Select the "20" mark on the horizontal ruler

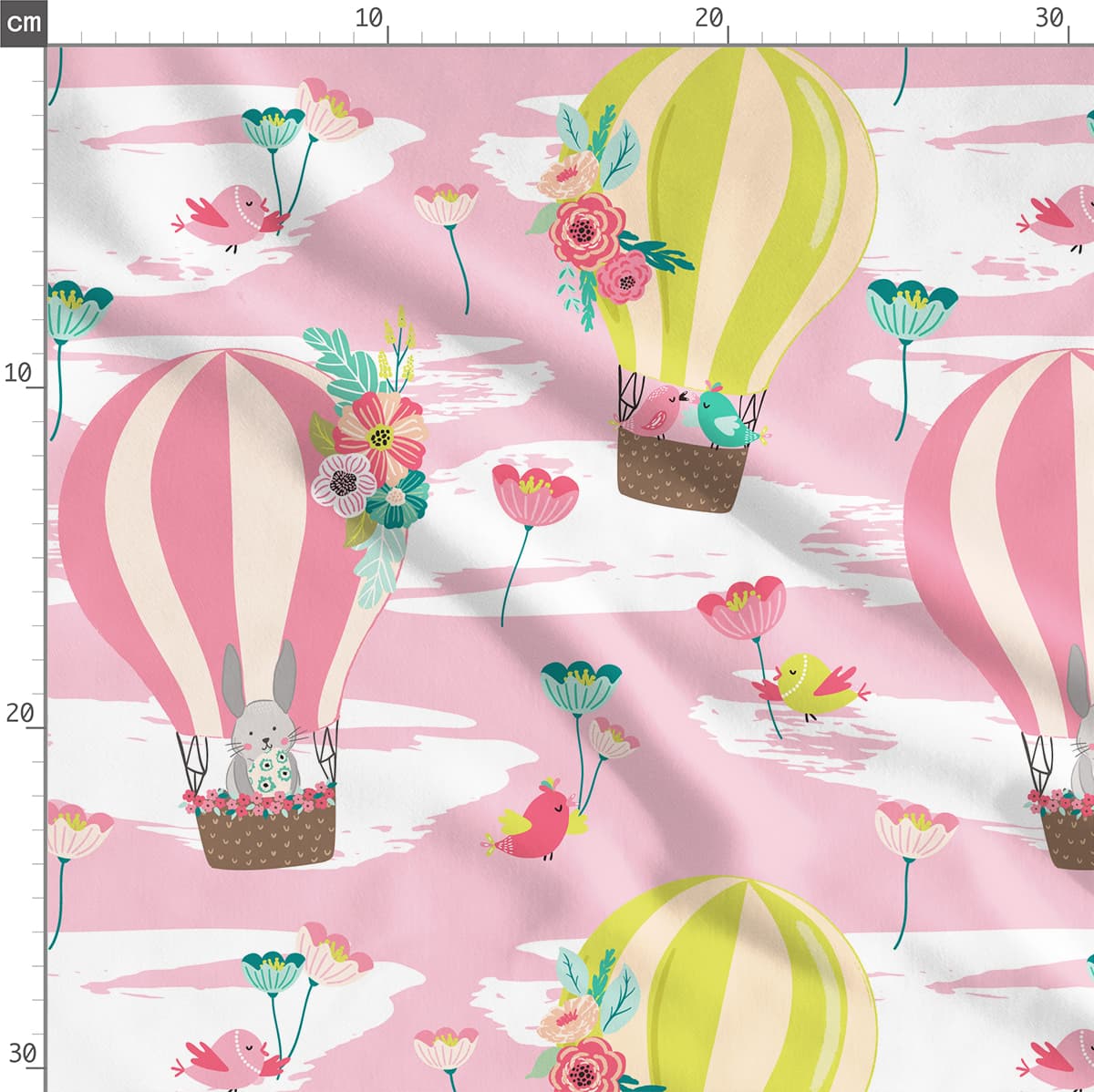pos(708,17)
